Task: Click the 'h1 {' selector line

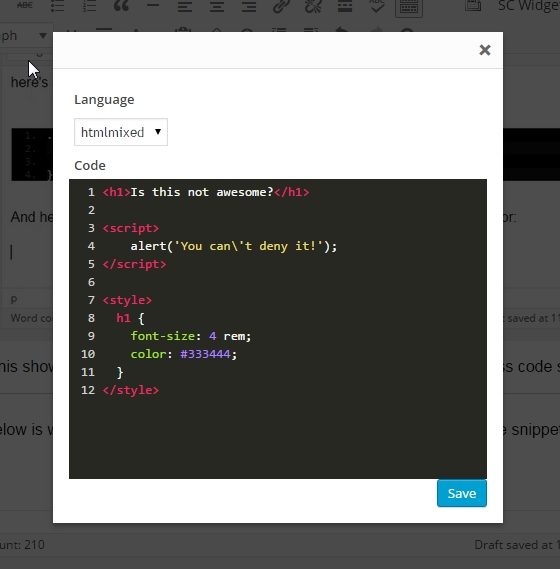Action: click(130, 318)
